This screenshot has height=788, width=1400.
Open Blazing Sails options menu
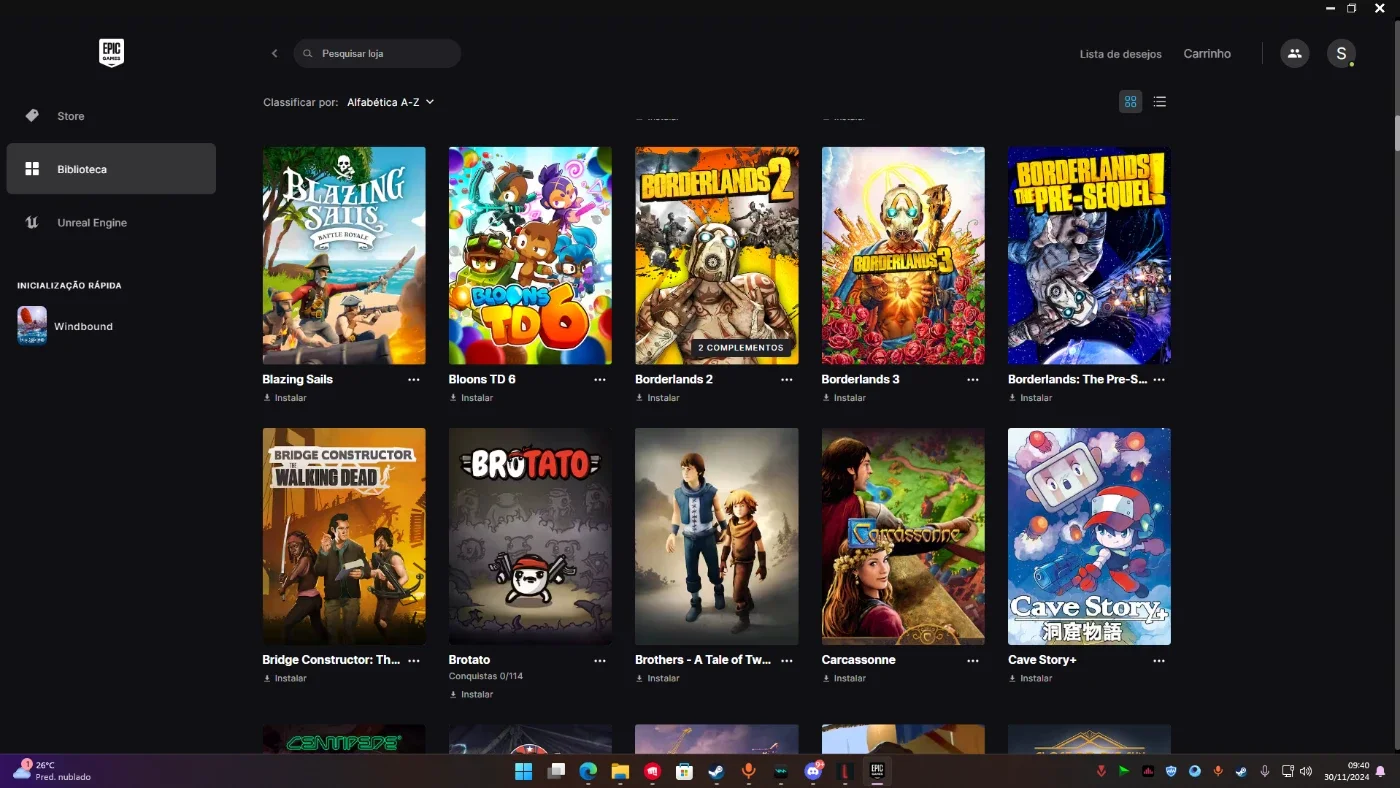point(414,380)
